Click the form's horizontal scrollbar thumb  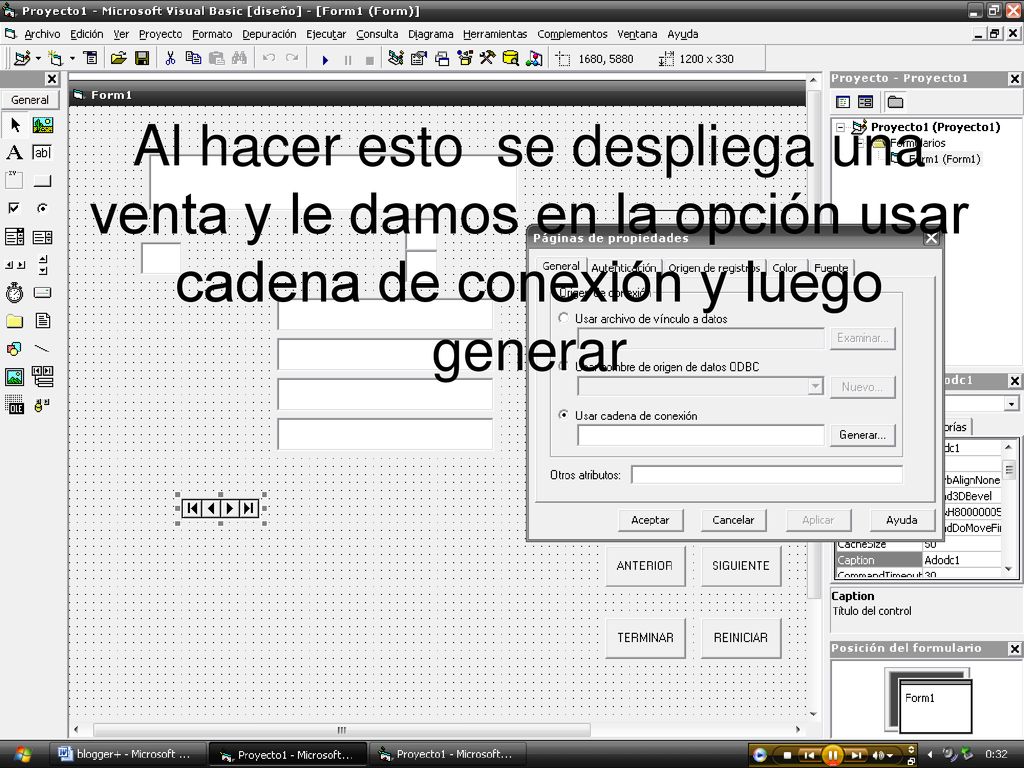point(342,729)
